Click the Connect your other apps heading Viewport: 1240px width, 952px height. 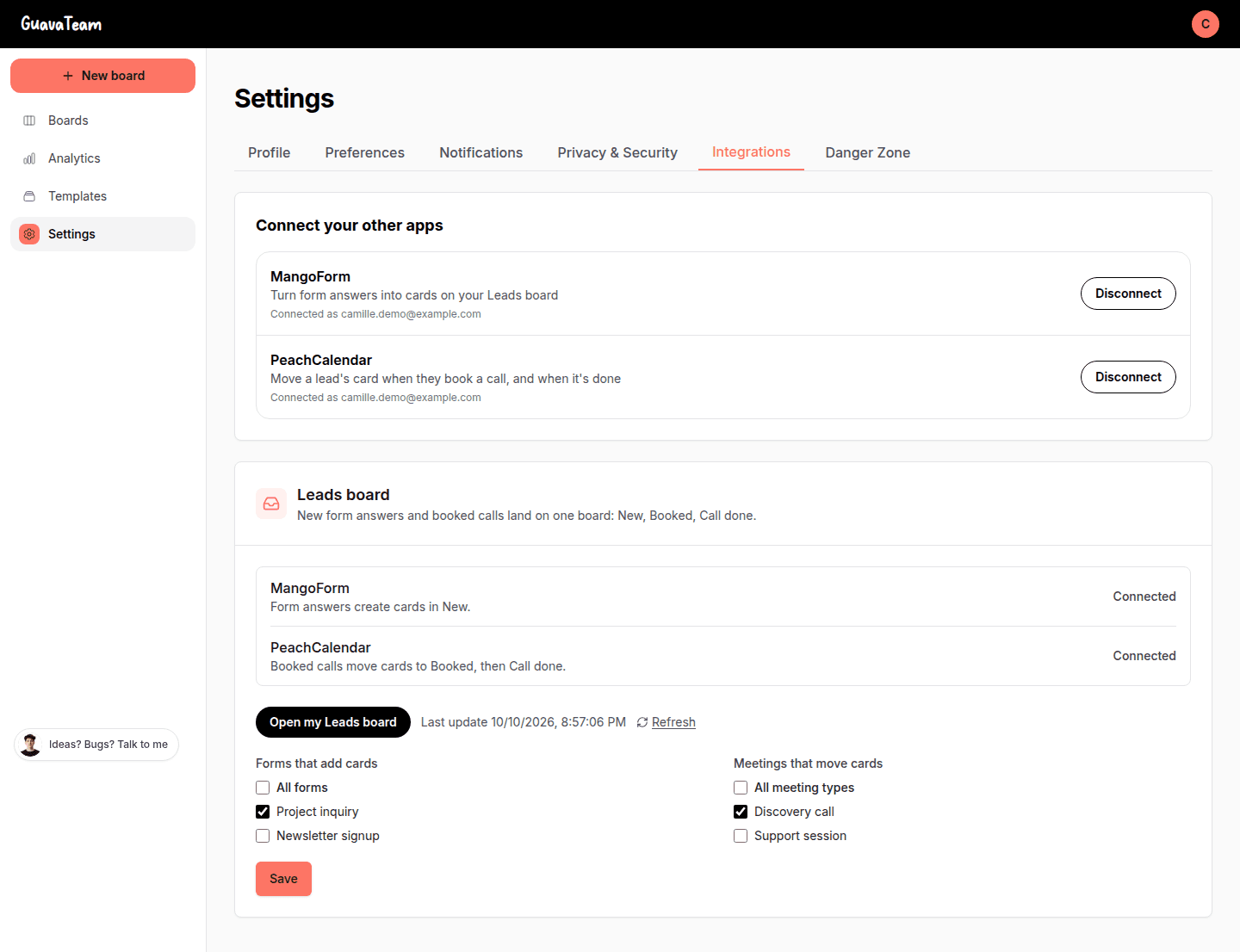[350, 226]
